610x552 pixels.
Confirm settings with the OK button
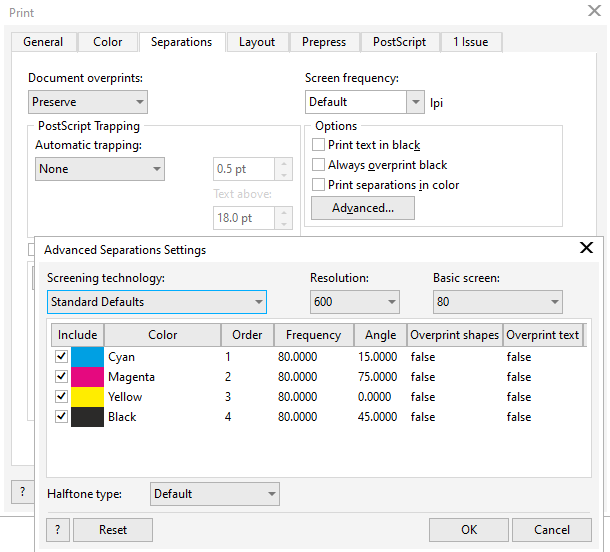coord(469,530)
